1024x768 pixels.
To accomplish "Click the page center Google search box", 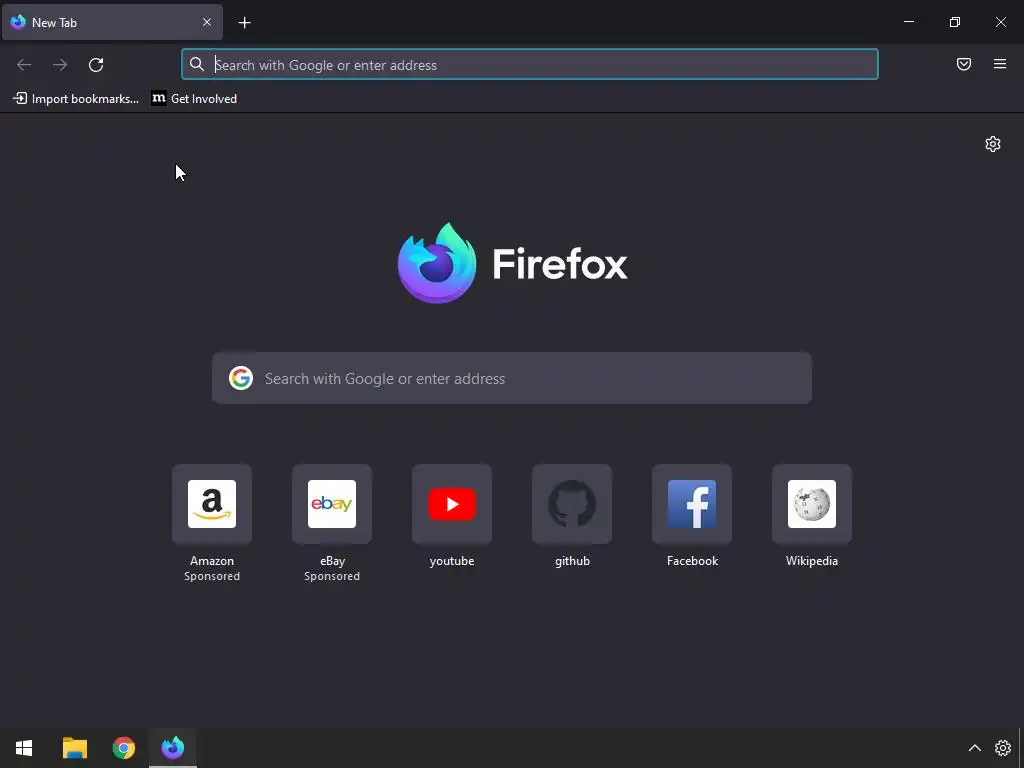I will click(512, 378).
